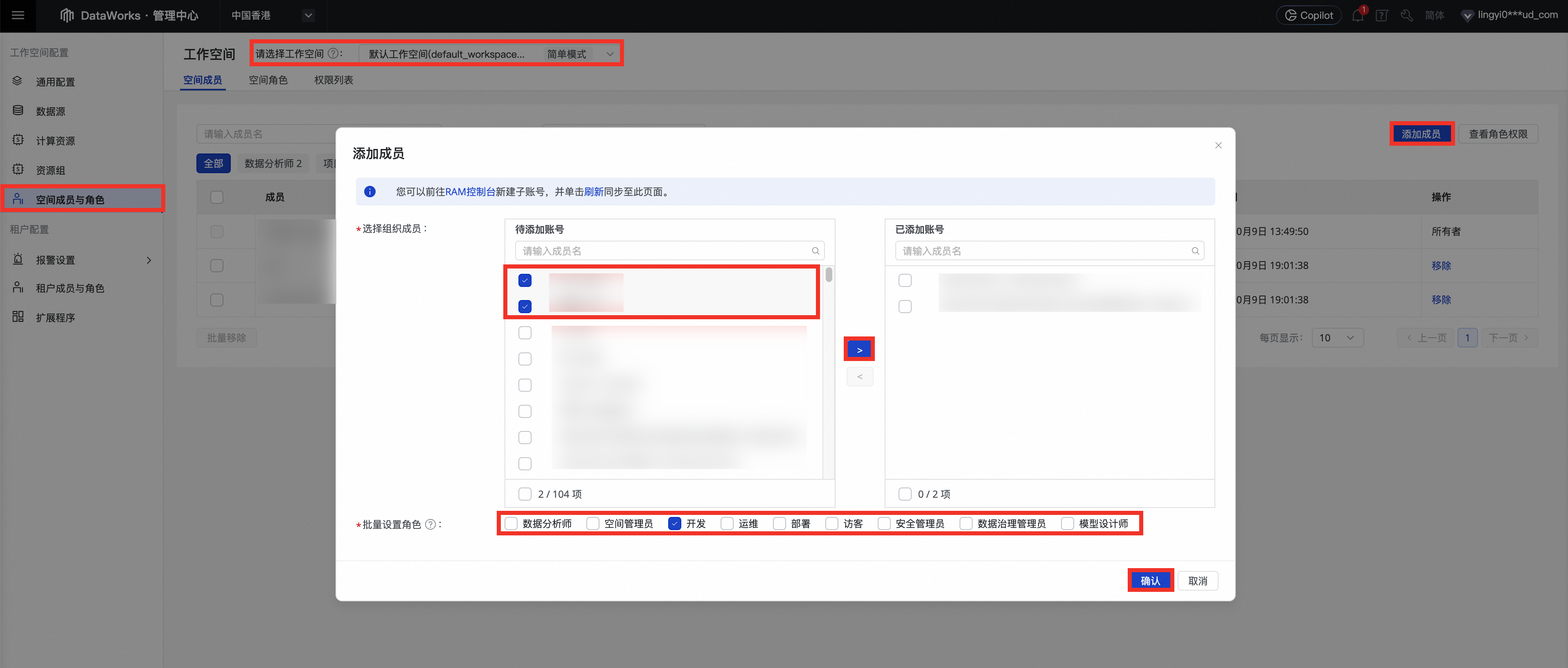Click the help question mark icon in top bar
The width and height of the screenshot is (1568, 668).
(1381, 15)
